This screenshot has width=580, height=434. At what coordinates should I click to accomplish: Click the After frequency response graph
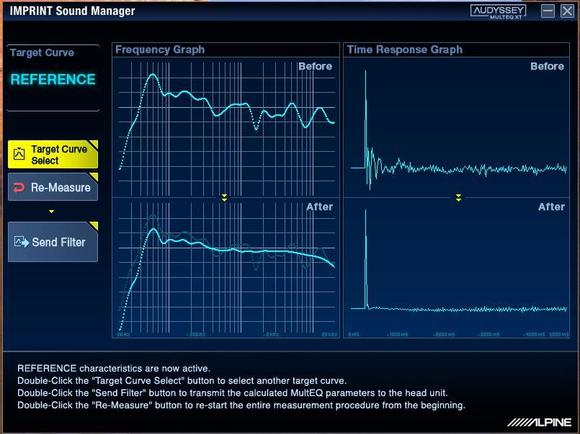coord(226,268)
